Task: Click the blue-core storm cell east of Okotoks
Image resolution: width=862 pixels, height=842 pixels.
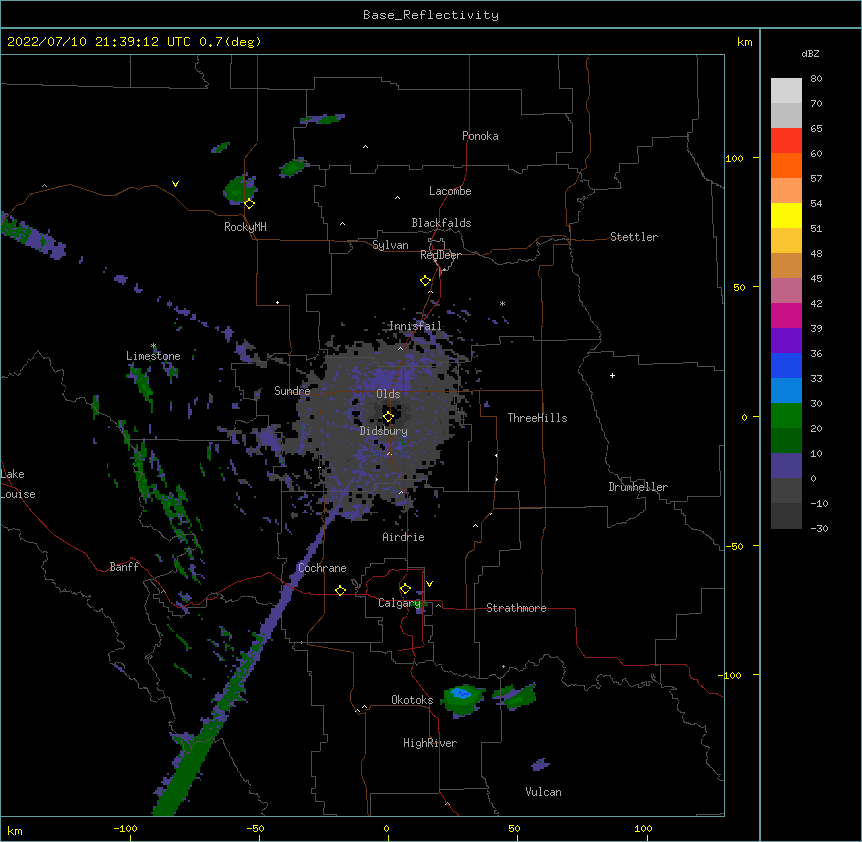Action: 463,699
